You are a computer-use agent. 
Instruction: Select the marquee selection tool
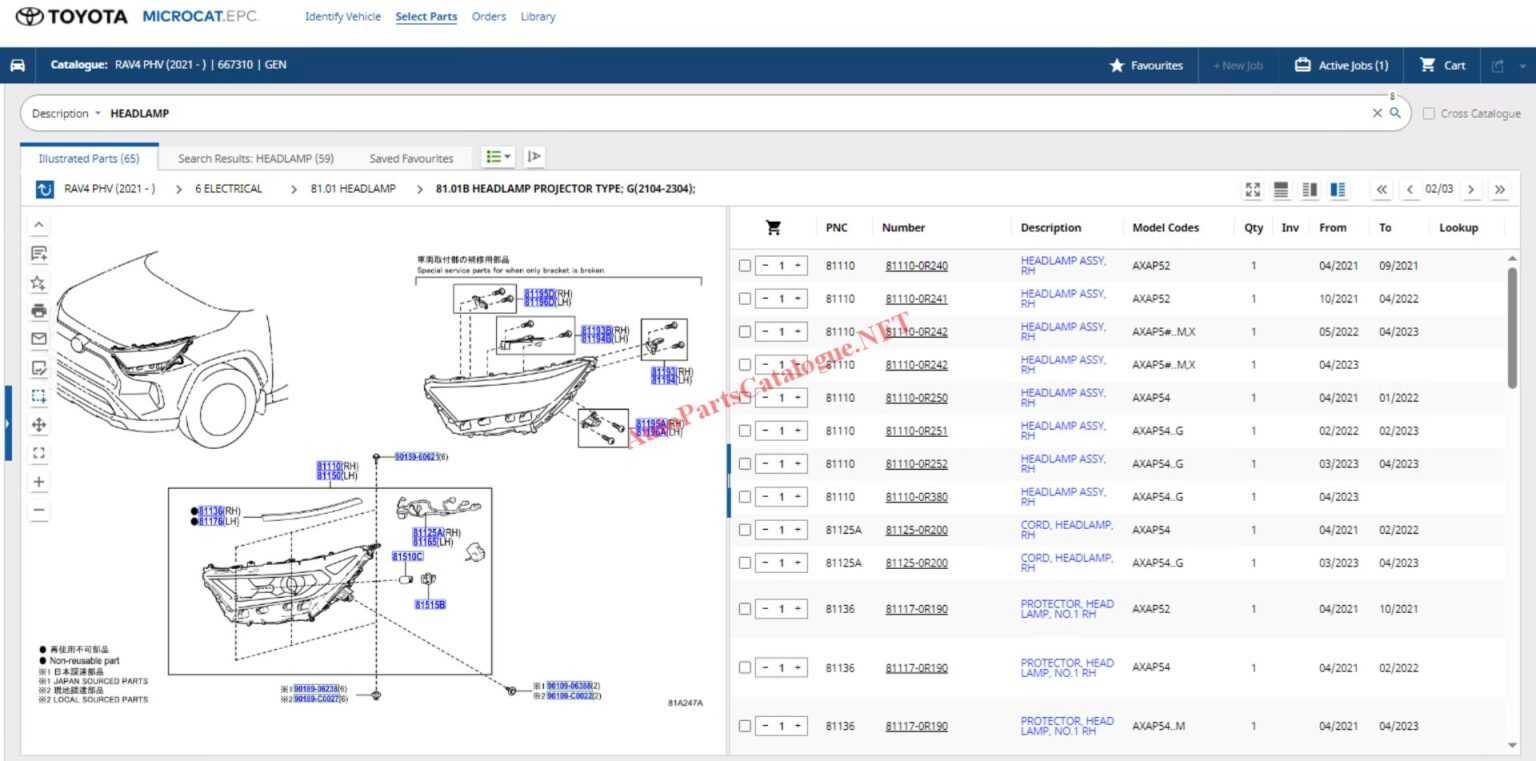pos(38,395)
